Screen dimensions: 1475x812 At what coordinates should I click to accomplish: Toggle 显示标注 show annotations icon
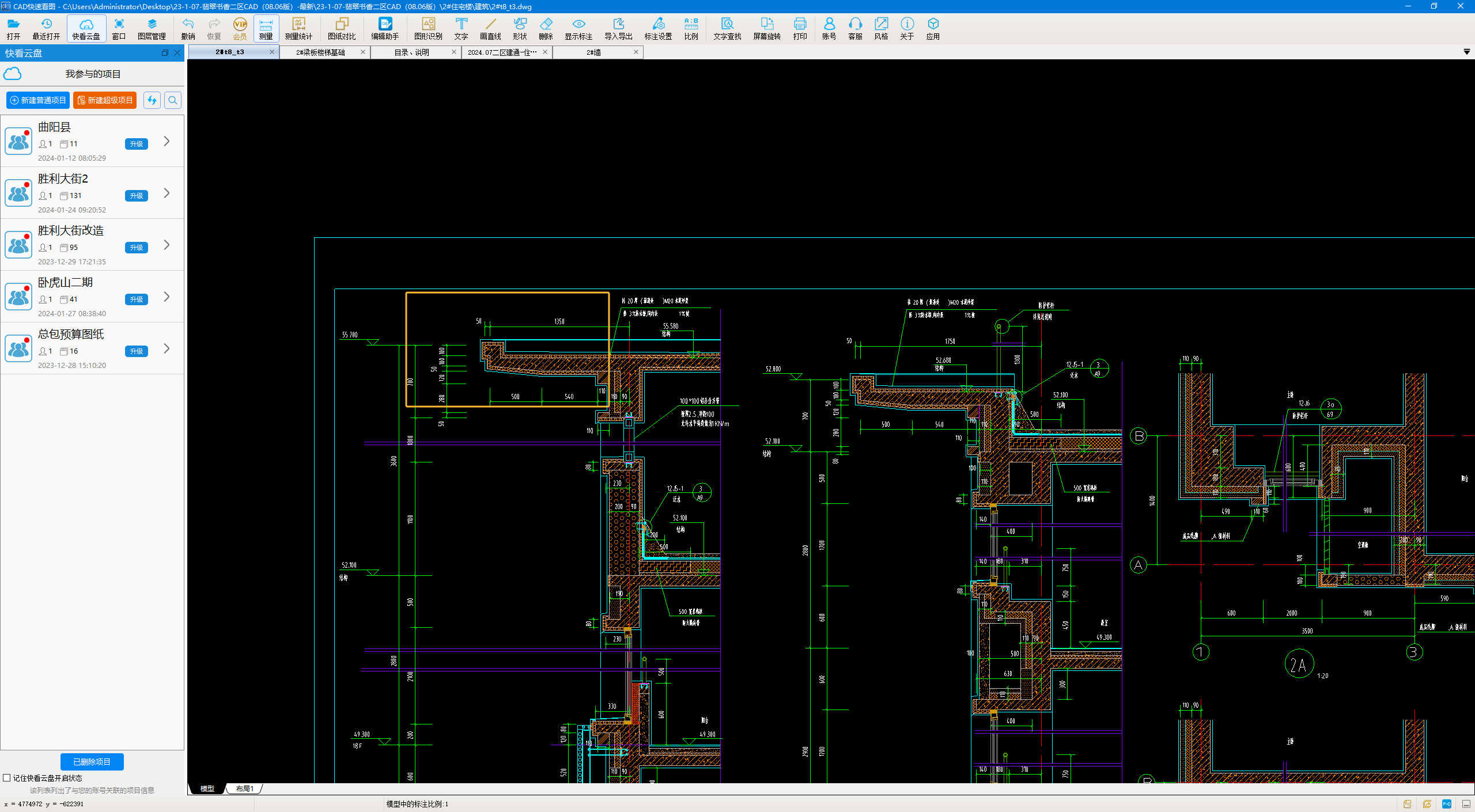(578, 28)
